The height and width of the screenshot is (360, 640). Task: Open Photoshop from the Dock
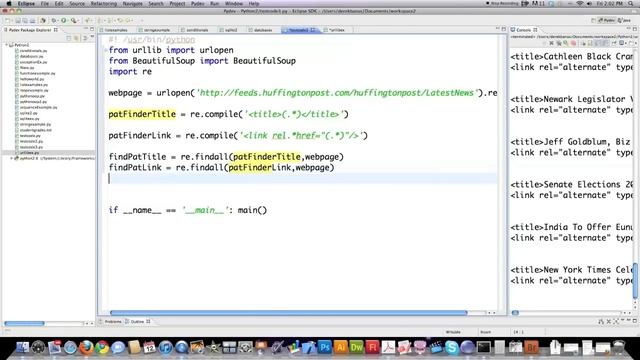[x=324, y=347]
